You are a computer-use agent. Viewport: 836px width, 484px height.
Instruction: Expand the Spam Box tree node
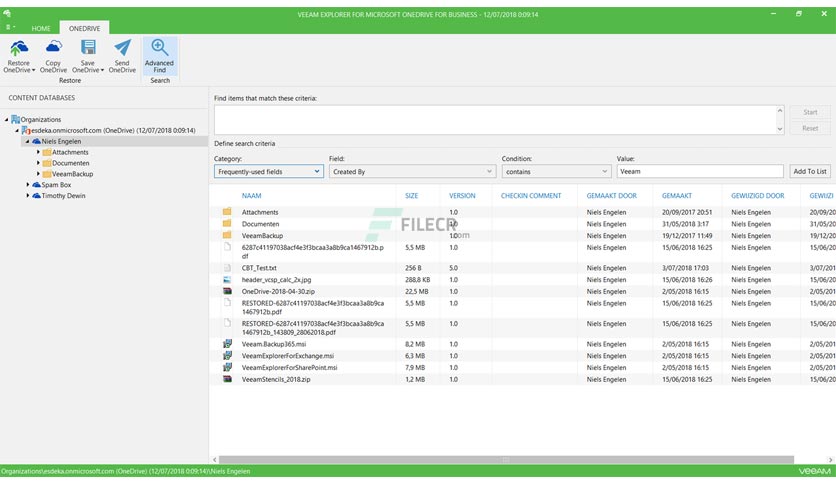[28, 184]
